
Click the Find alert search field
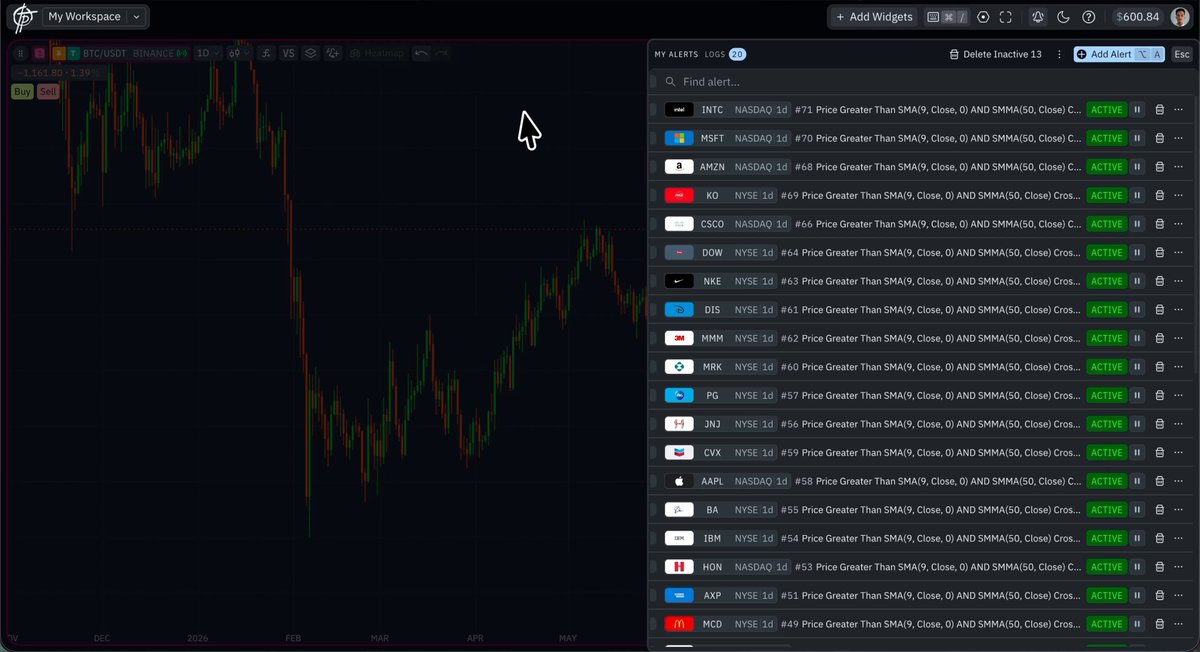coord(922,81)
